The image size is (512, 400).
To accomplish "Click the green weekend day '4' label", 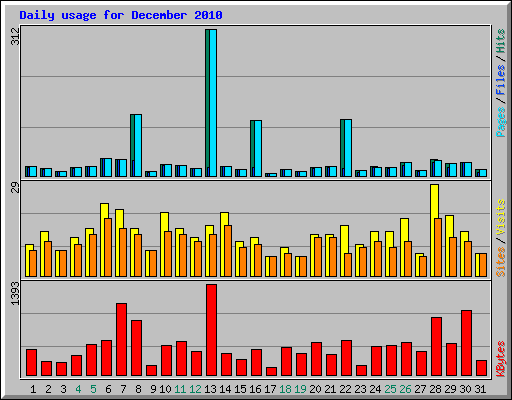I will (78, 389).
